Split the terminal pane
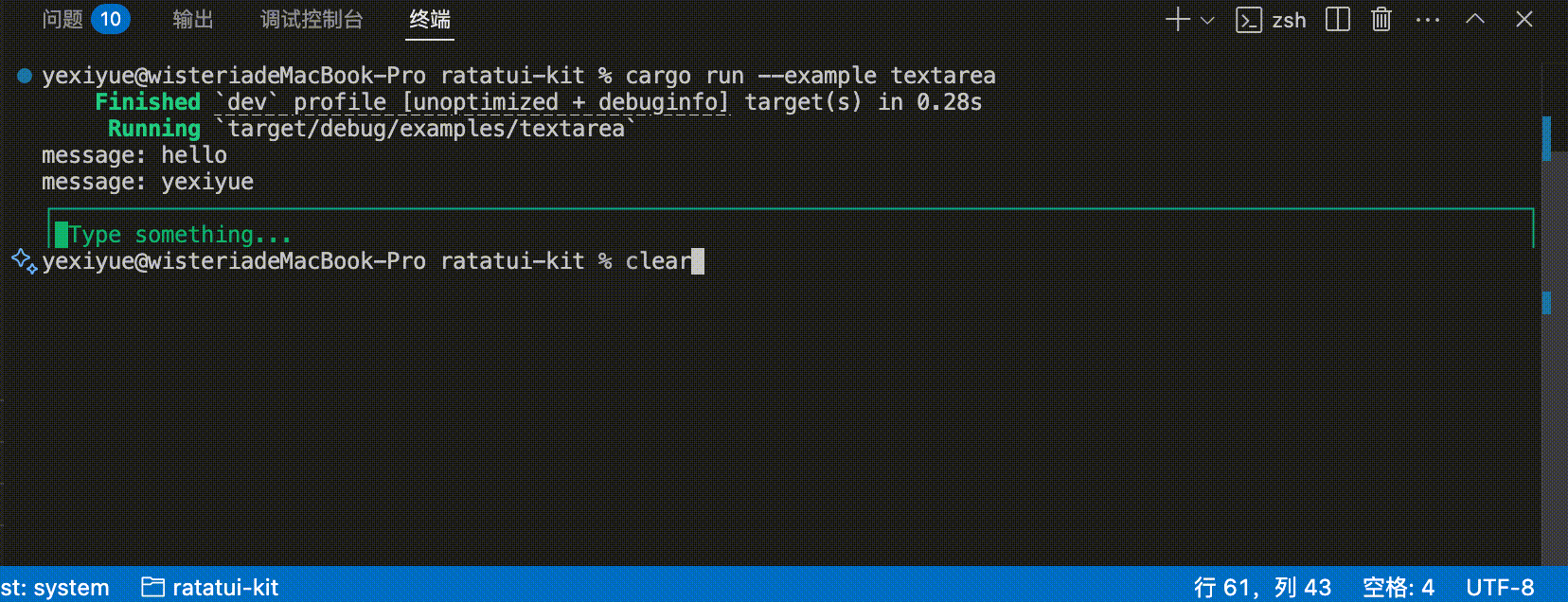 tap(1336, 19)
